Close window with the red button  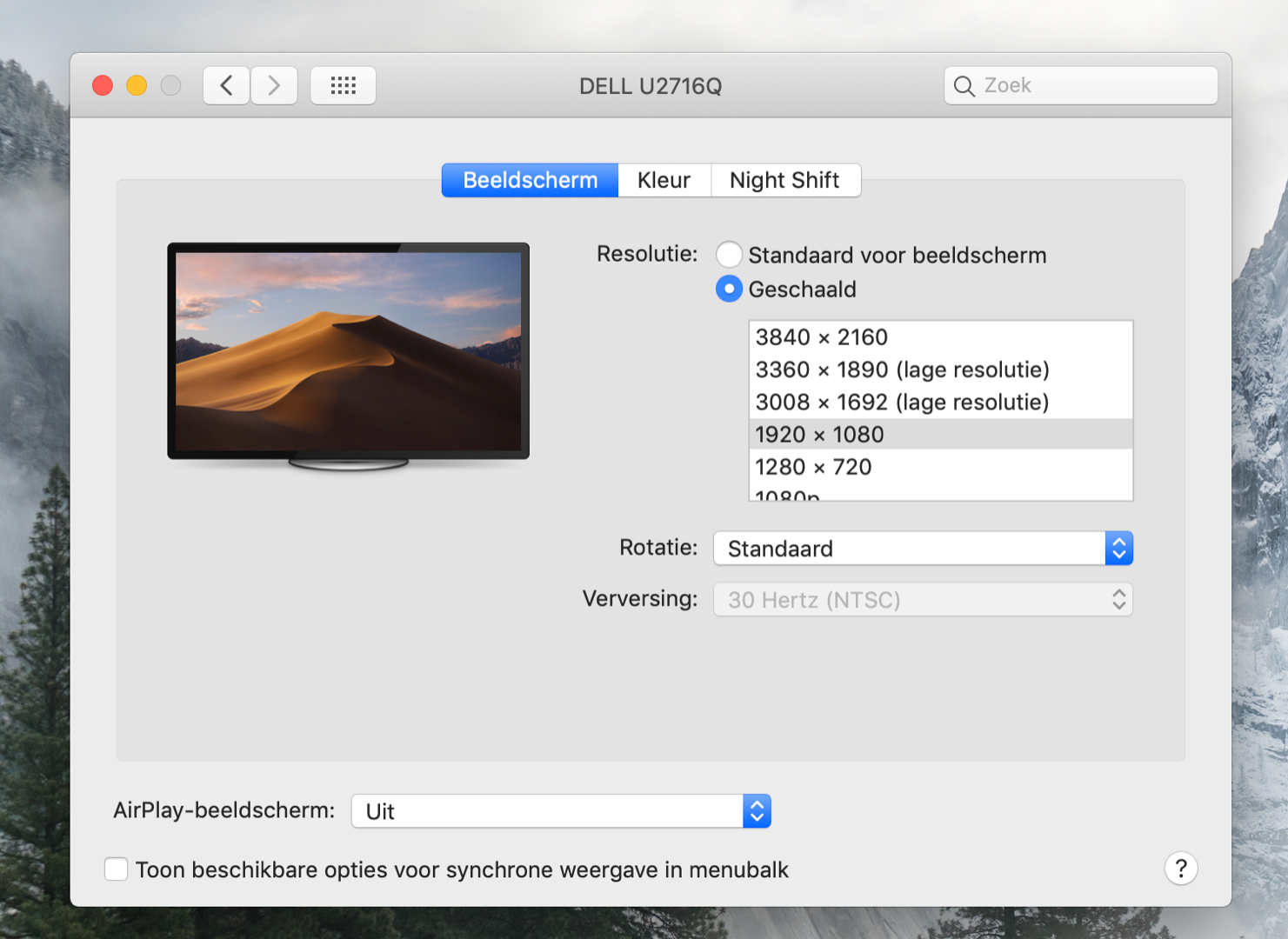[103, 85]
